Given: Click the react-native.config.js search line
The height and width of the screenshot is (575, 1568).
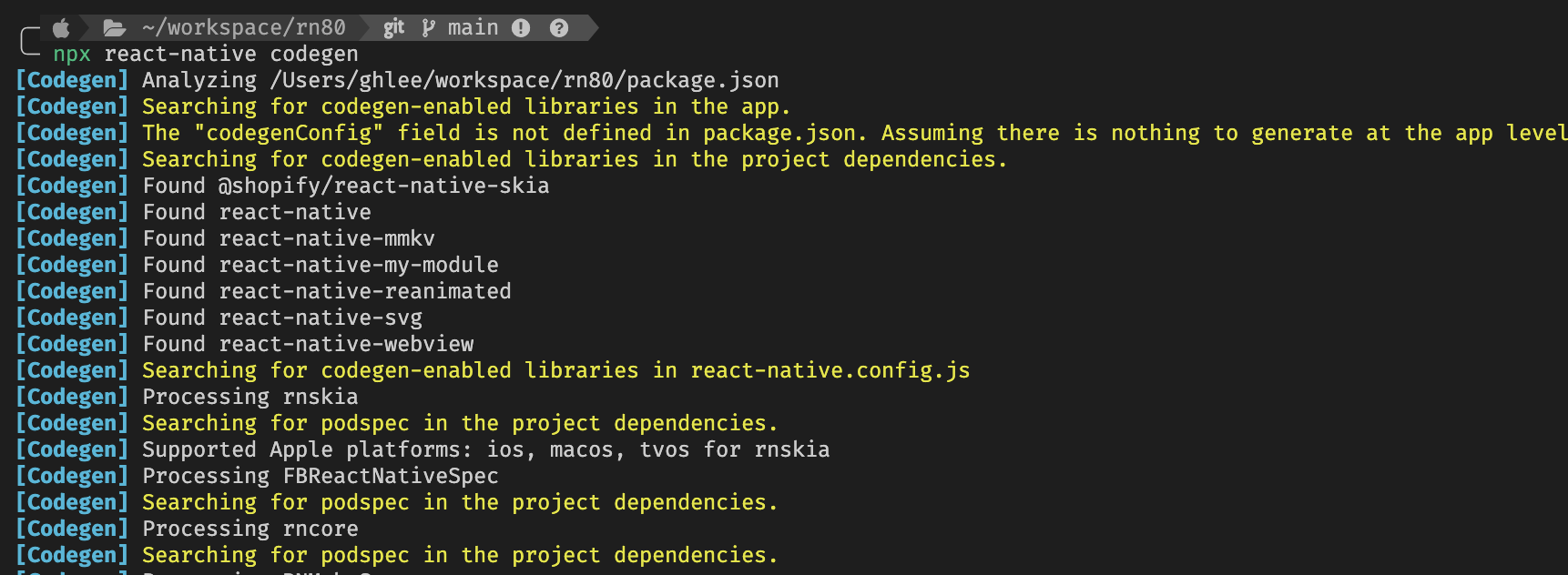Looking at the screenshot, I should pyautogui.click(x=556, y=371).
